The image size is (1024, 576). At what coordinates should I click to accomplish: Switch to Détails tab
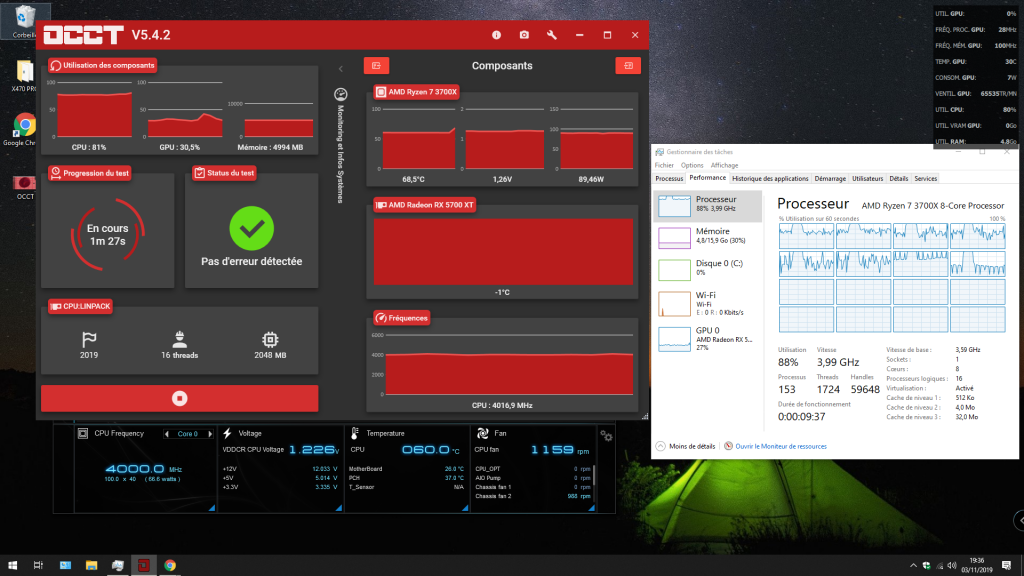click(899, 178)
